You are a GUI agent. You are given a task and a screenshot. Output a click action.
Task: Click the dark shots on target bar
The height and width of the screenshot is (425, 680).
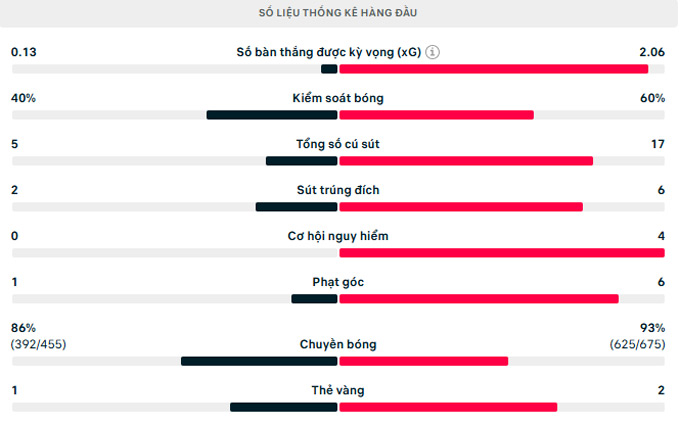(x=297, y=207)
